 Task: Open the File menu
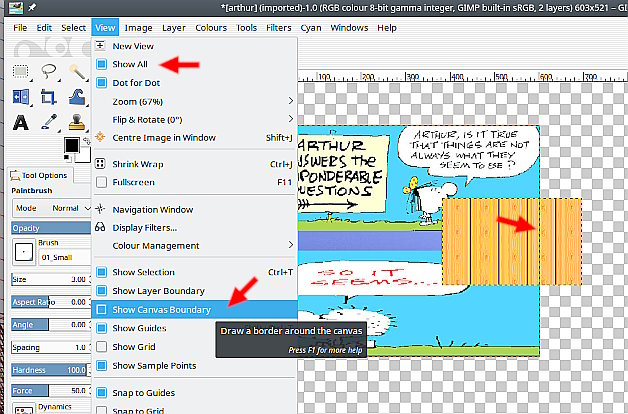pos(20,28)
